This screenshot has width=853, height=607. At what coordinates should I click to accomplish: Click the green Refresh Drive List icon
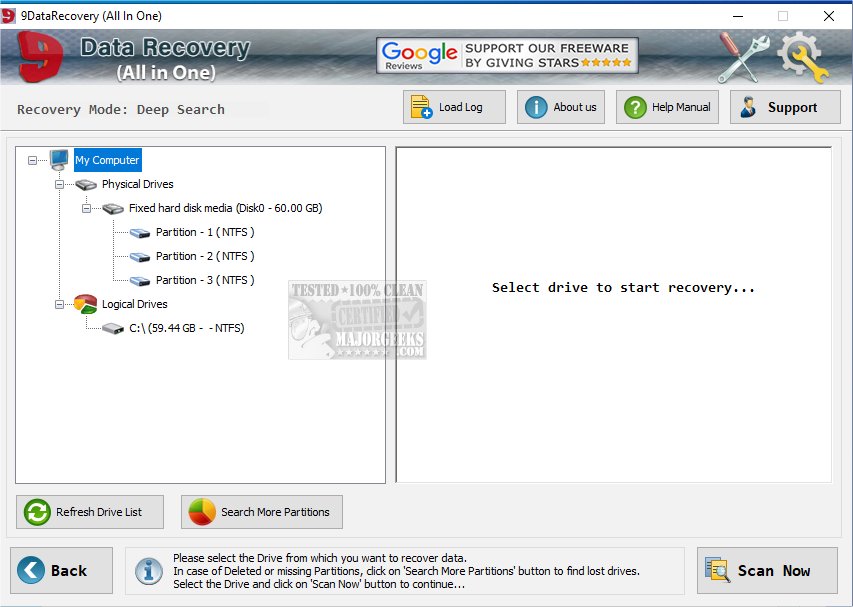point(37,512)
